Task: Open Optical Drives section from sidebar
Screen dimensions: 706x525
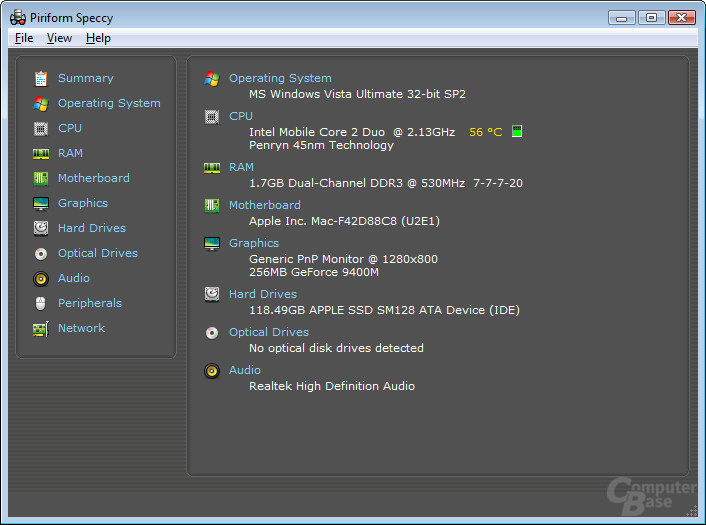Action: pos(98,253)
